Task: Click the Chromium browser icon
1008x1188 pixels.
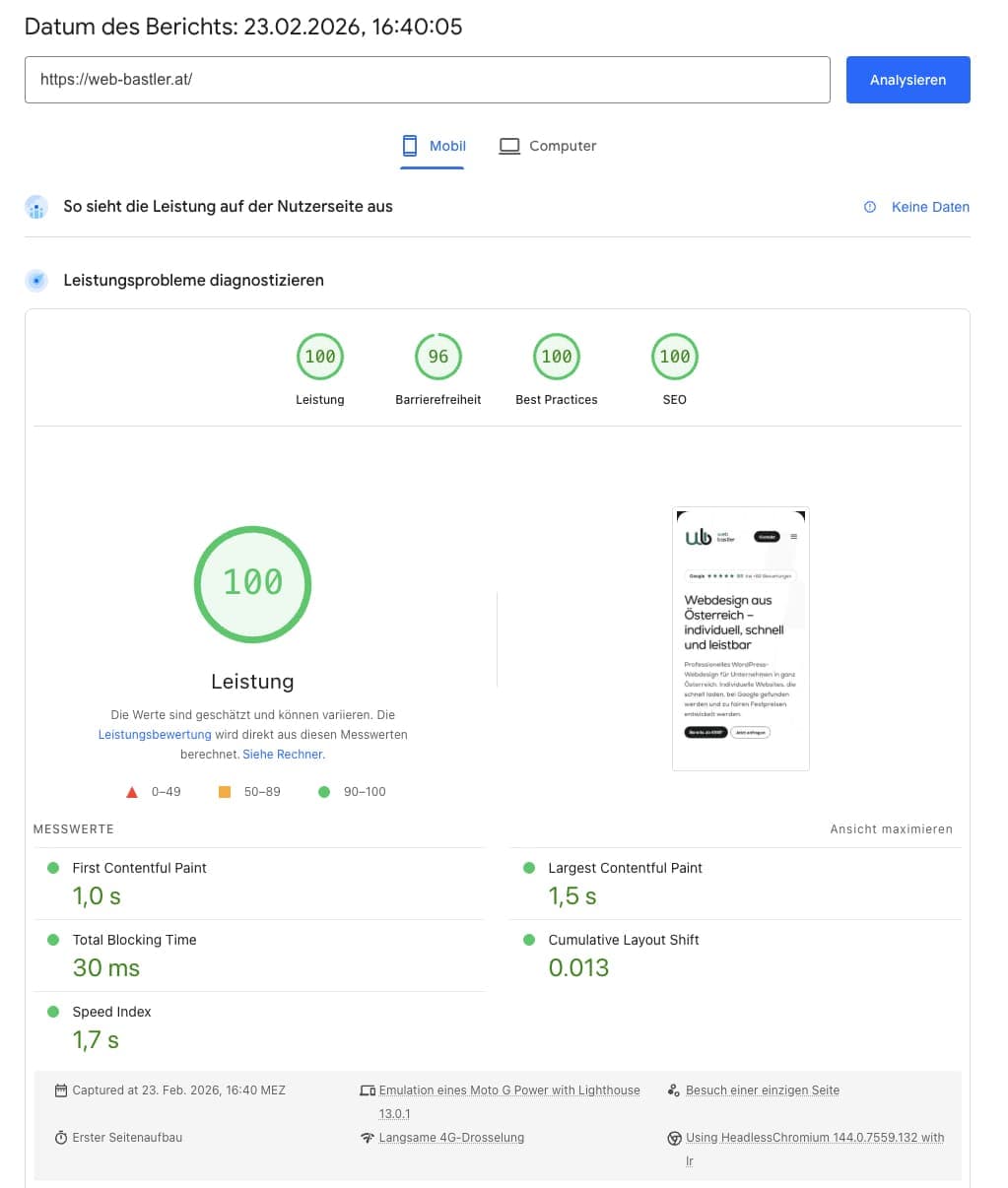Action: click(674, 1138)
